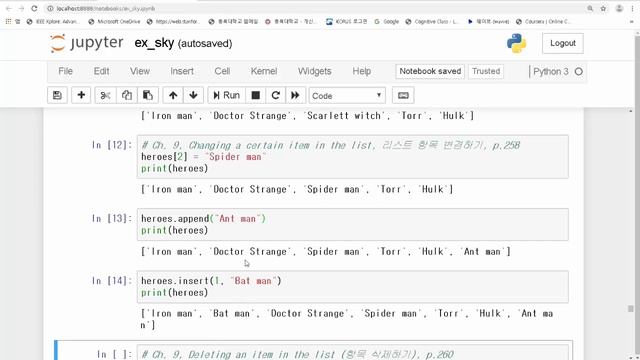The image size is (640, 360).
Task: Run the selected cell
Action: click(x=227, y=96)
